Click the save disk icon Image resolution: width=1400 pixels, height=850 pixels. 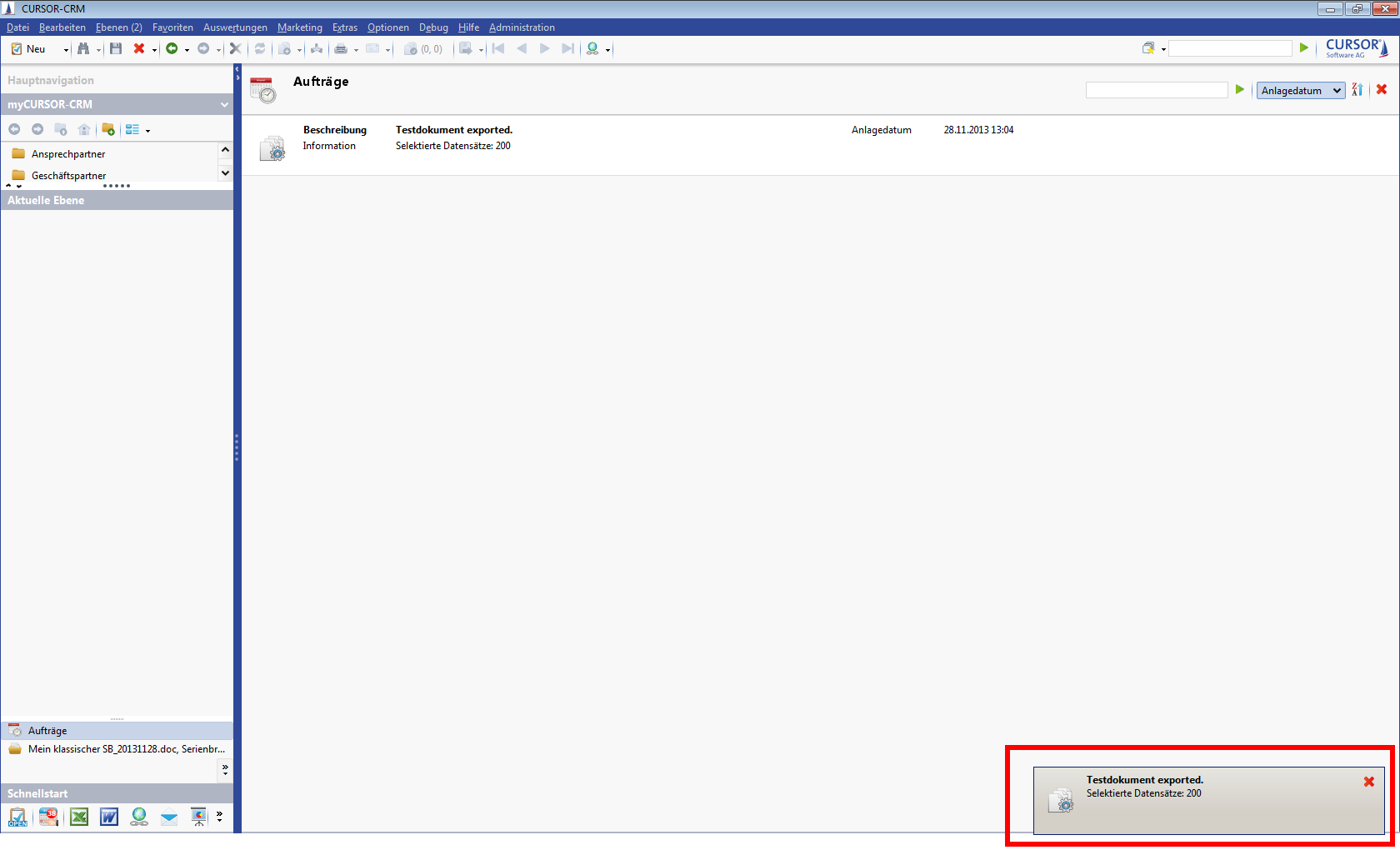click(116, 49)
